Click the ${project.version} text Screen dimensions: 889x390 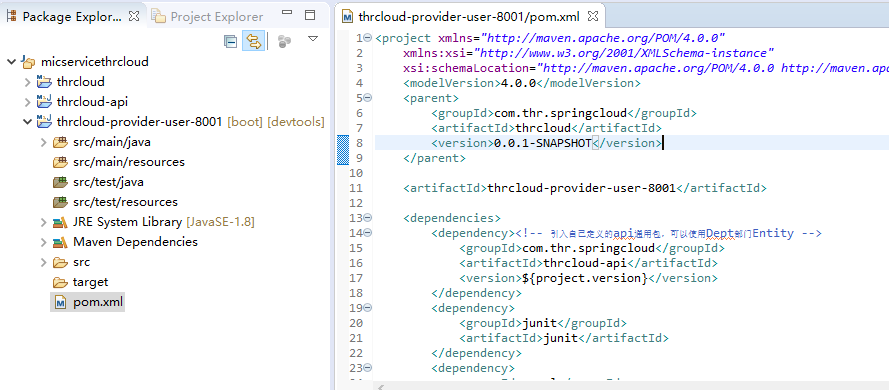[585, 278]
